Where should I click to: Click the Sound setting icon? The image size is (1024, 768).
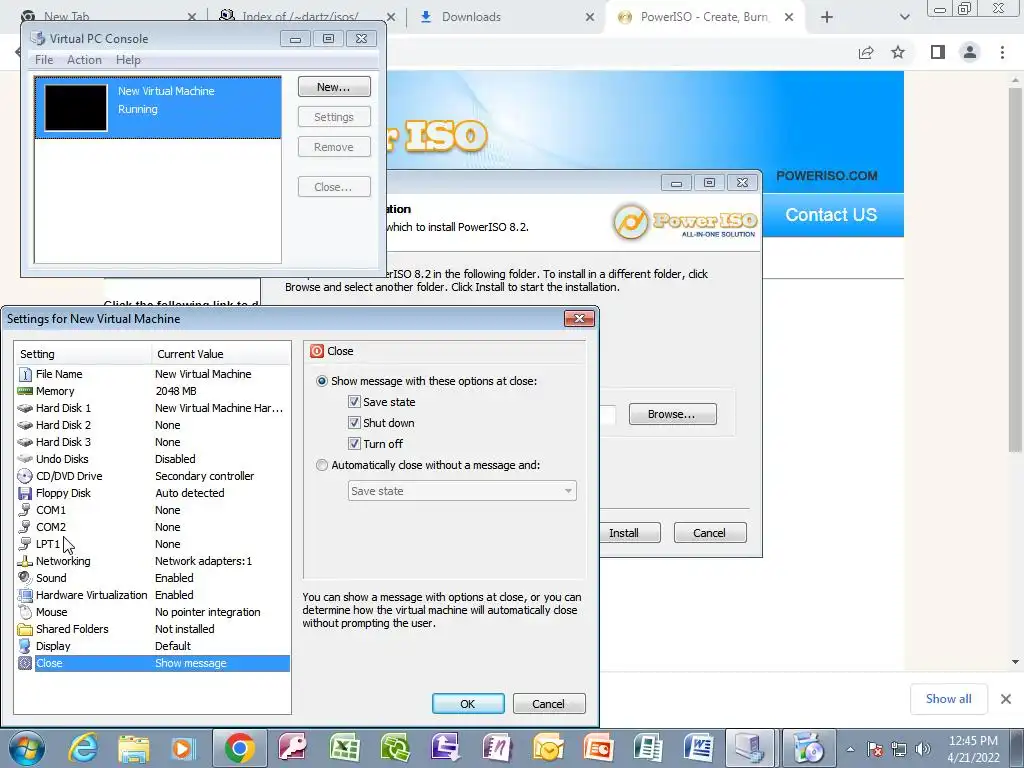pos(25,578)
